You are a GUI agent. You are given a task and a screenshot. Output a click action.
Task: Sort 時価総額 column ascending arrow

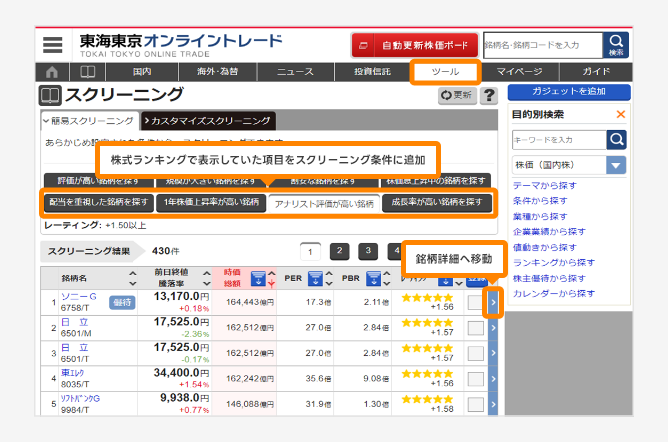tap(271, 273)
